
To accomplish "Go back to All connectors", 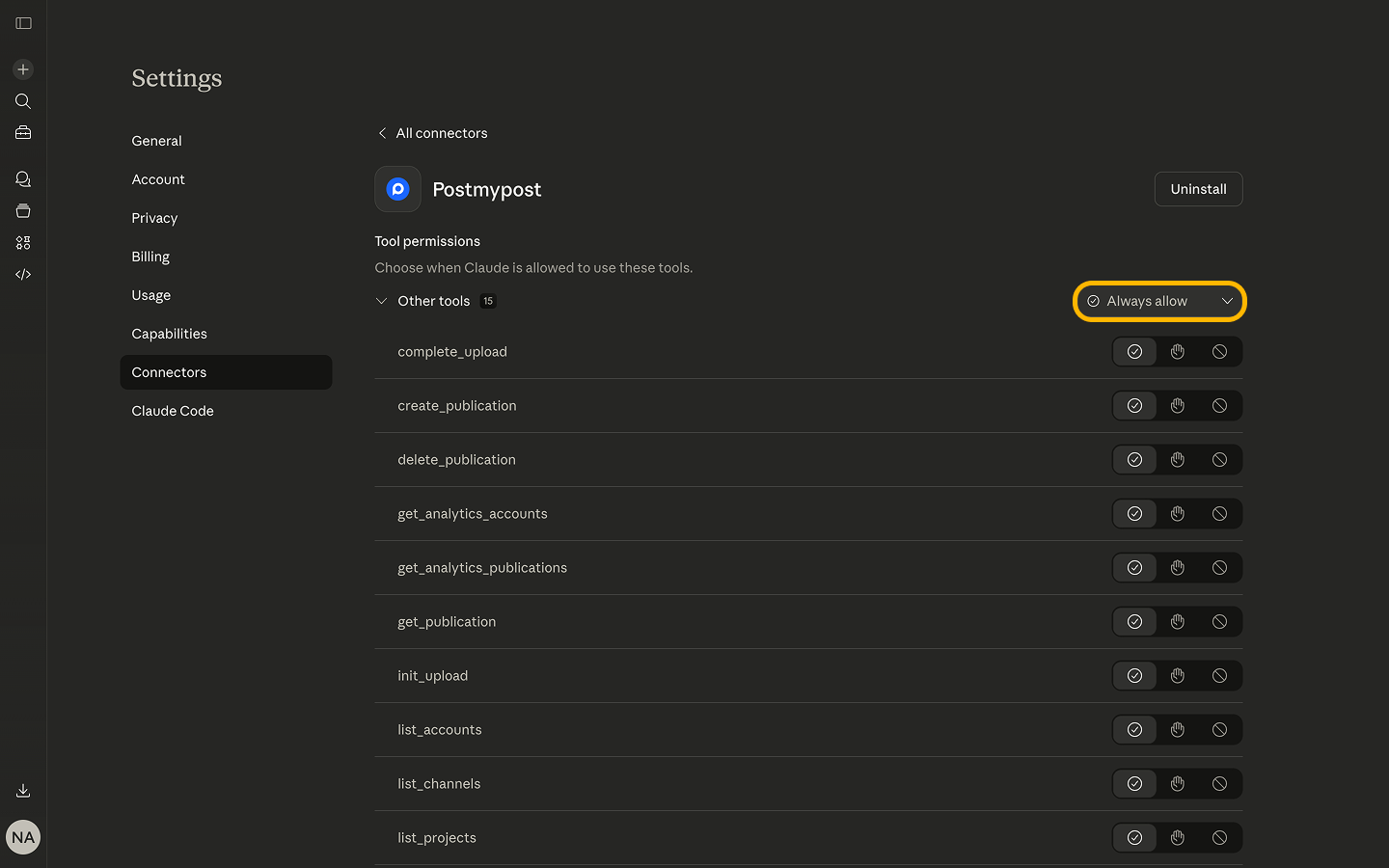I will 432,133.
